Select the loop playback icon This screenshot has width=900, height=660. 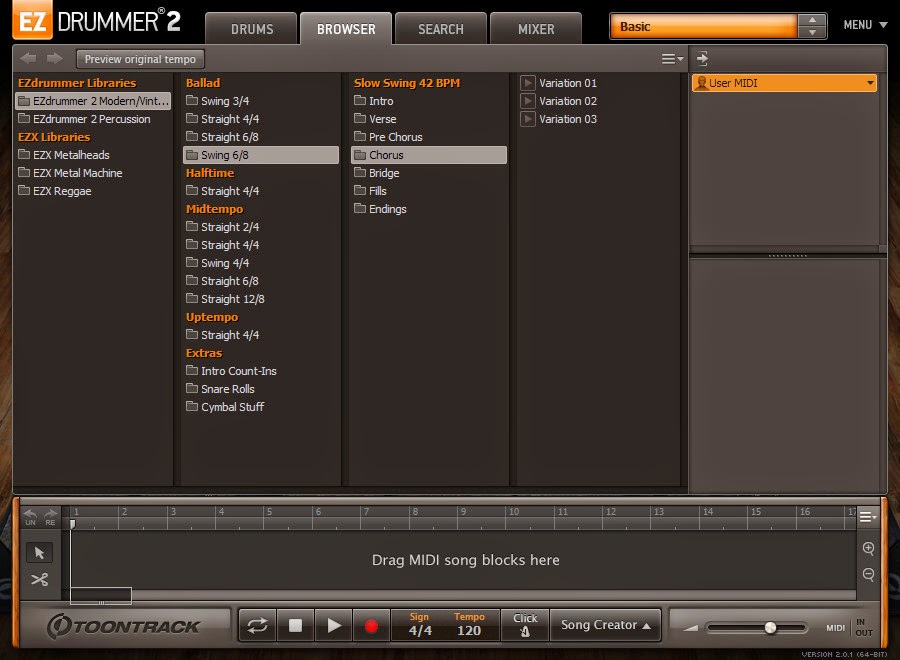[258, 625]
